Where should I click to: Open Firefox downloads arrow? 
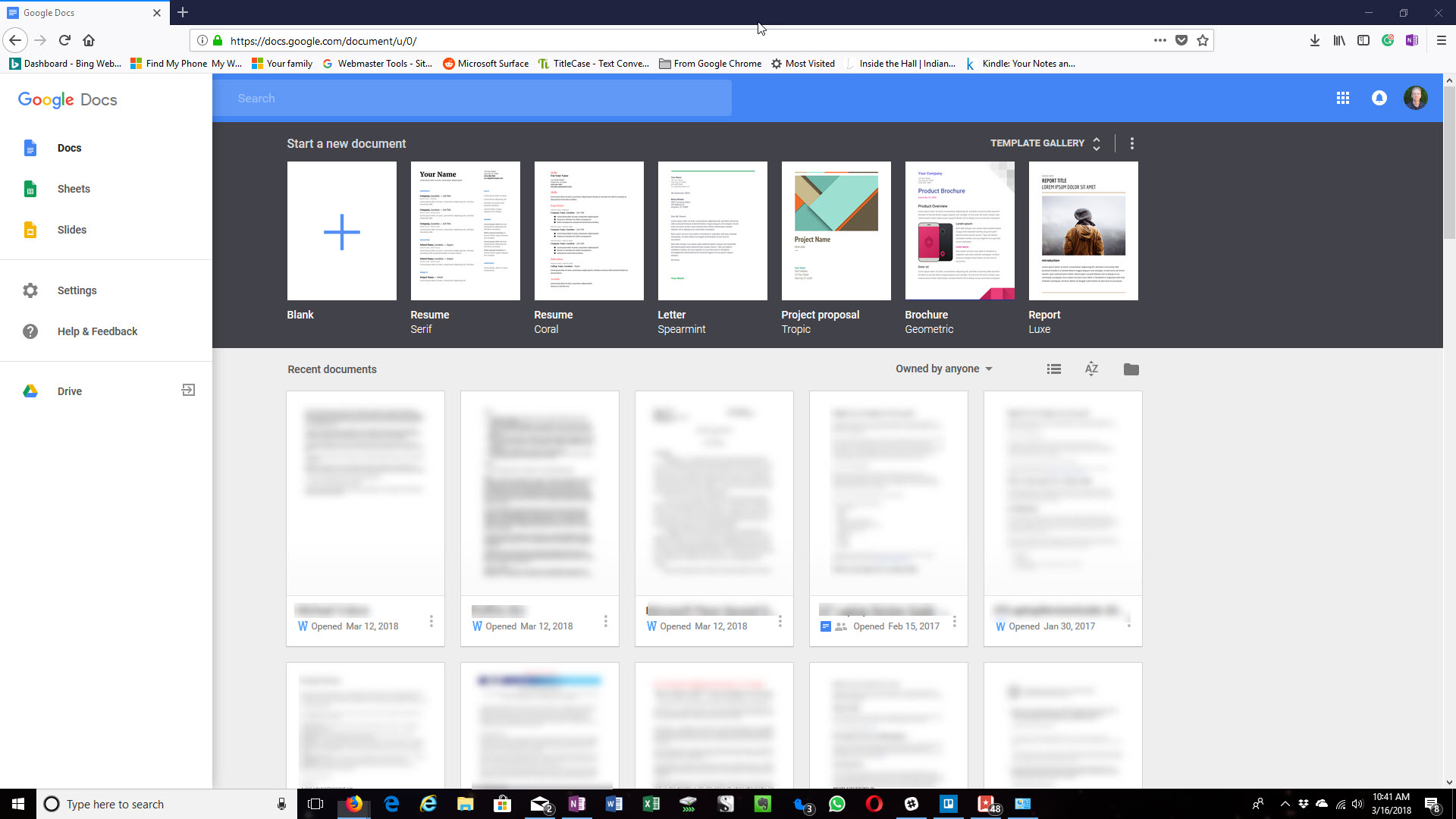pyautogui.click(x=1315, y=40)
